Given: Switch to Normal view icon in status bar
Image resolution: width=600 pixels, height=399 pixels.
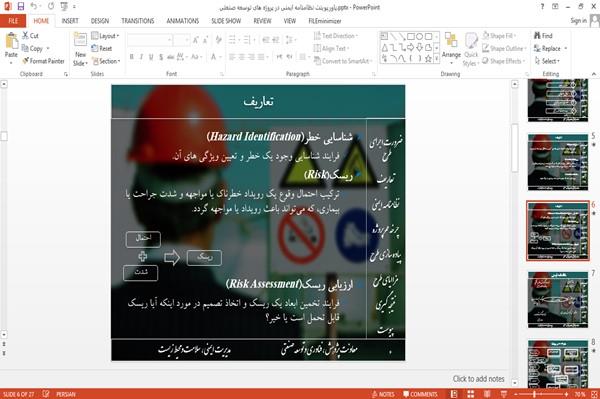Looking at the screenshot, I should (x=454, y=394).
